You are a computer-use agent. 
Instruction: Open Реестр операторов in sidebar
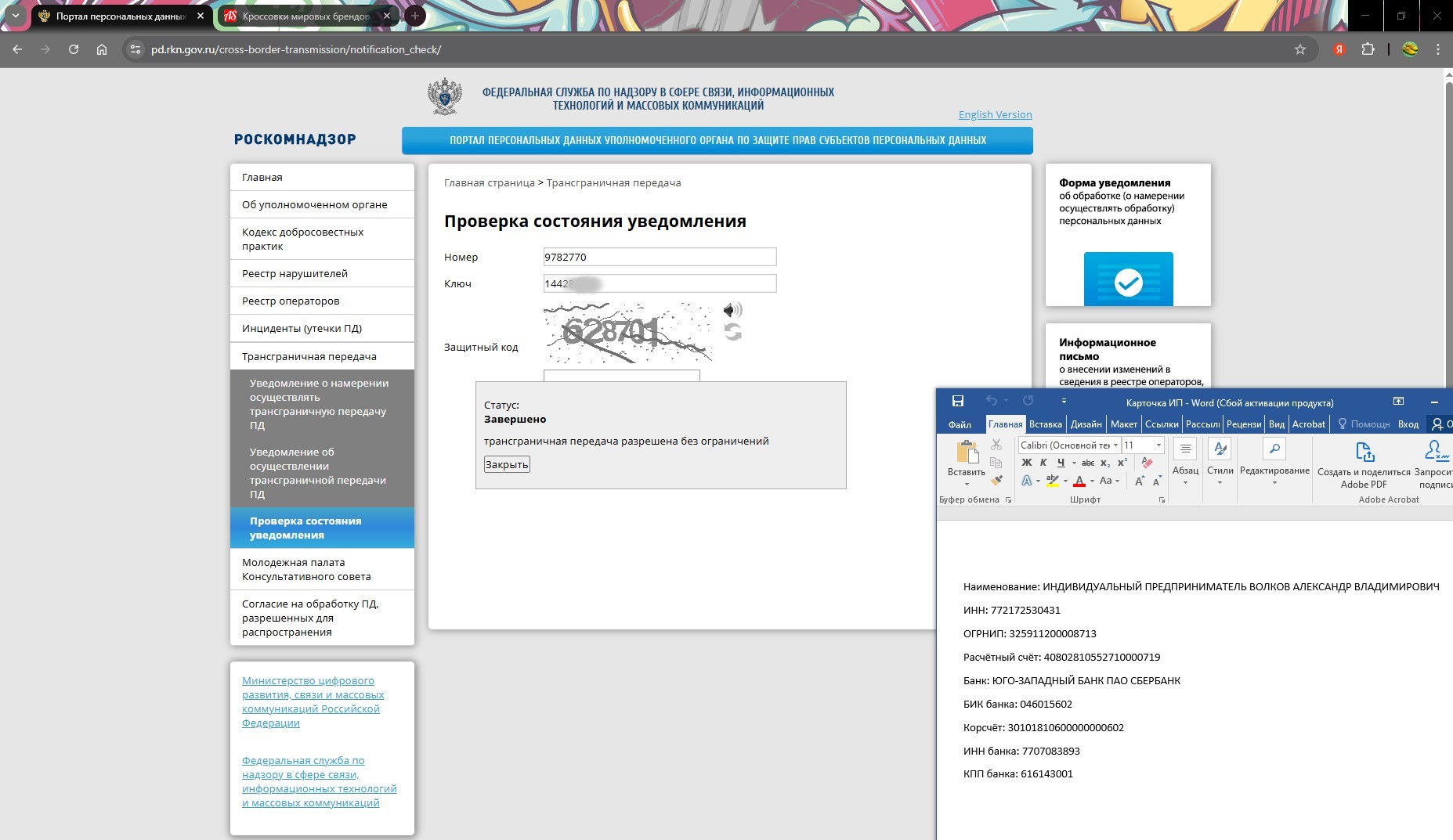[322, 301]
